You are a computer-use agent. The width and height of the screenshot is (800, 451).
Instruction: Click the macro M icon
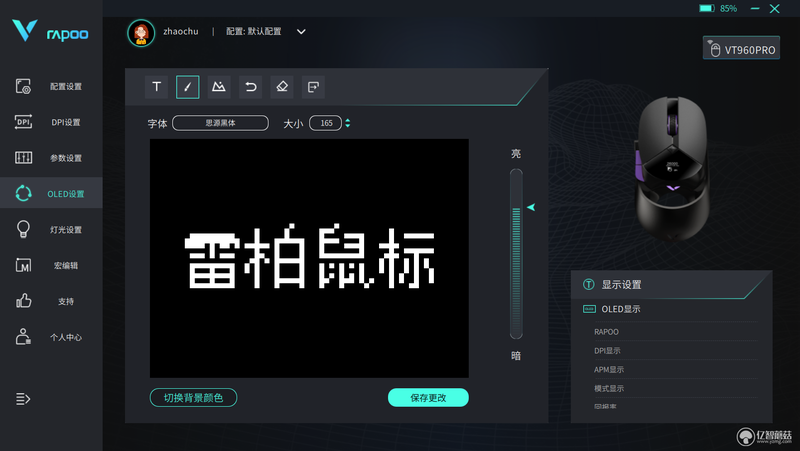coord(23,265)
